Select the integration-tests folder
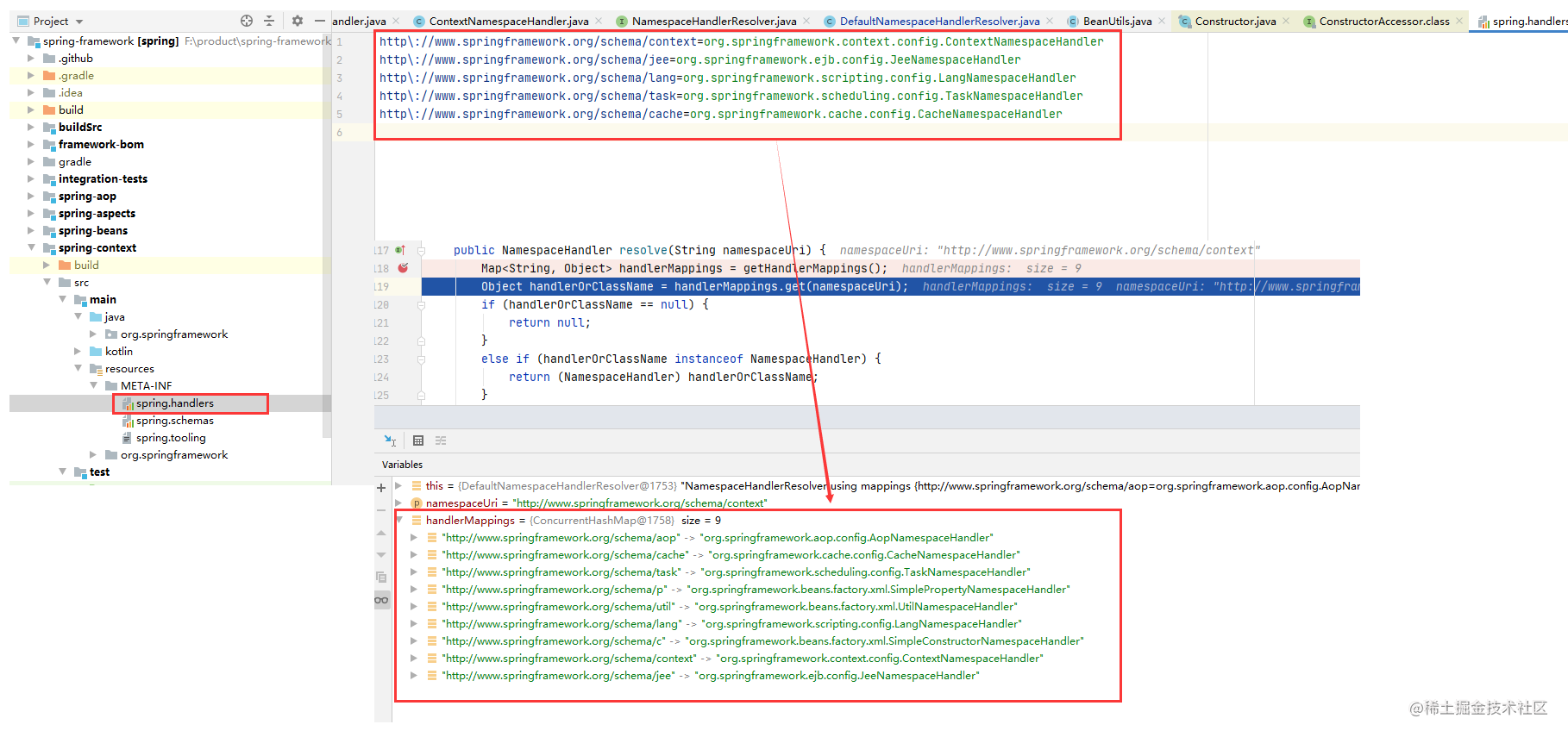 103,179
